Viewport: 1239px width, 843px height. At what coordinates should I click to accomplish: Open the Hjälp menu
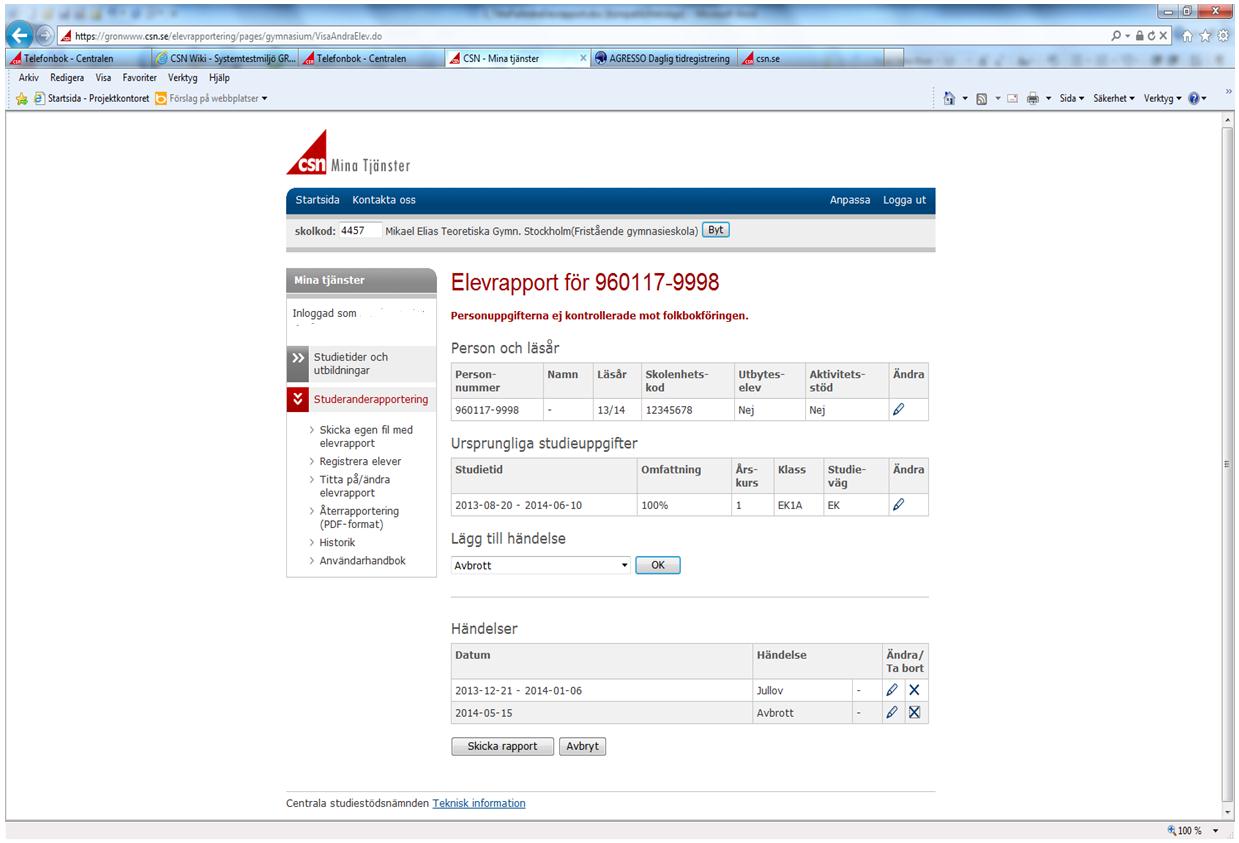coord(217,77)
